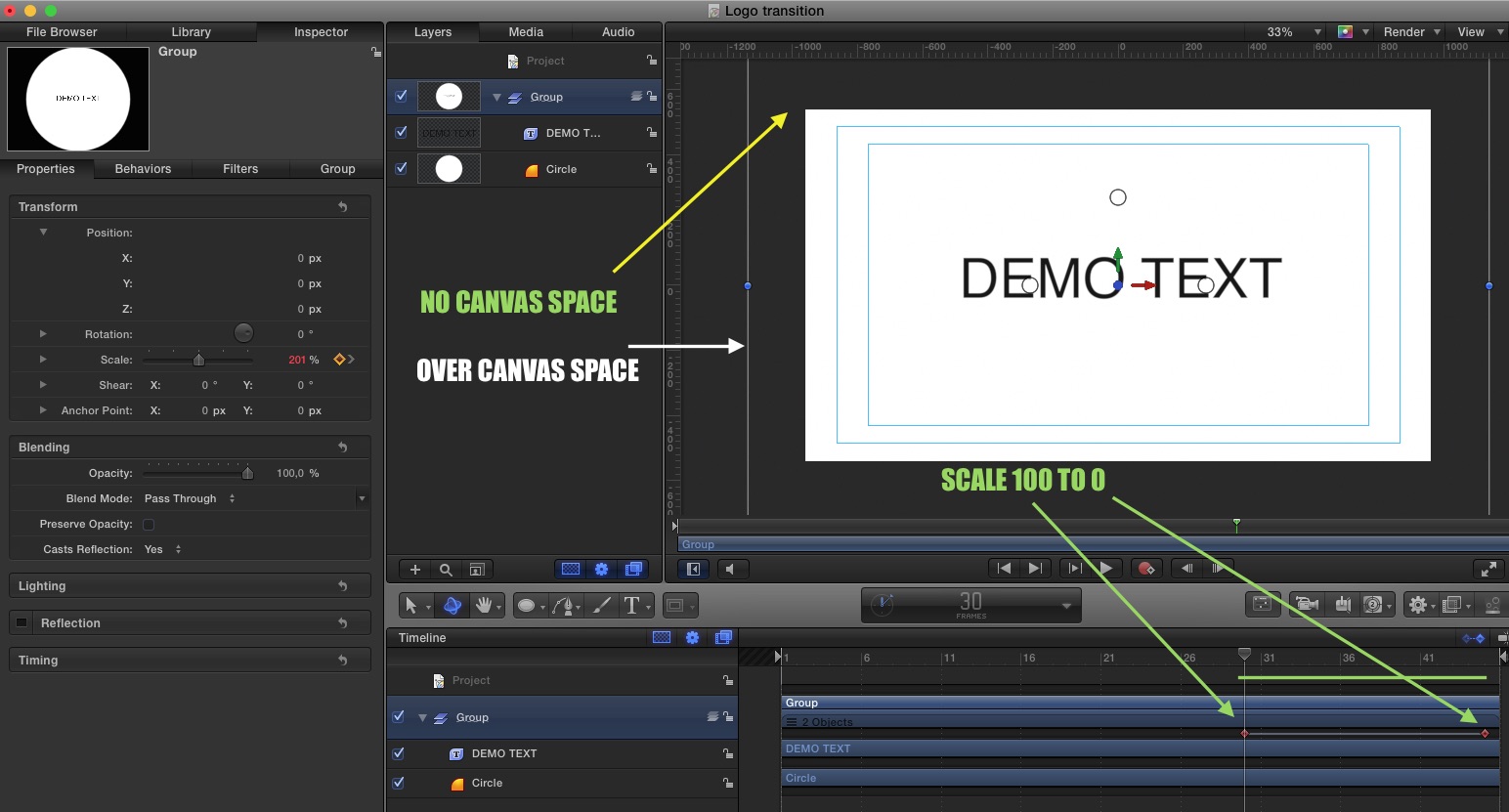Click the Record animation button
The height and width of the screenshot is (812, 1509).
[x=1145, y=569]
